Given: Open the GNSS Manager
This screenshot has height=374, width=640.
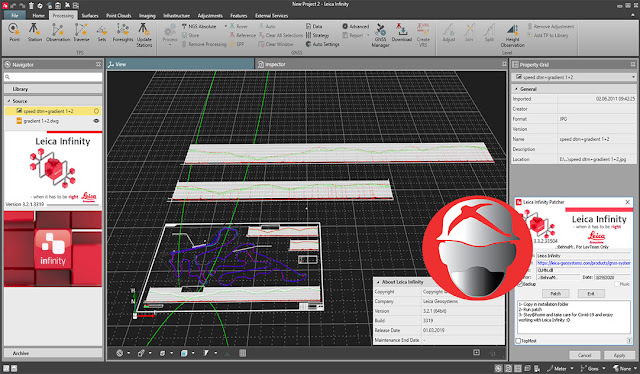Looking at the screenshot, I should click(x=380, y=35).
